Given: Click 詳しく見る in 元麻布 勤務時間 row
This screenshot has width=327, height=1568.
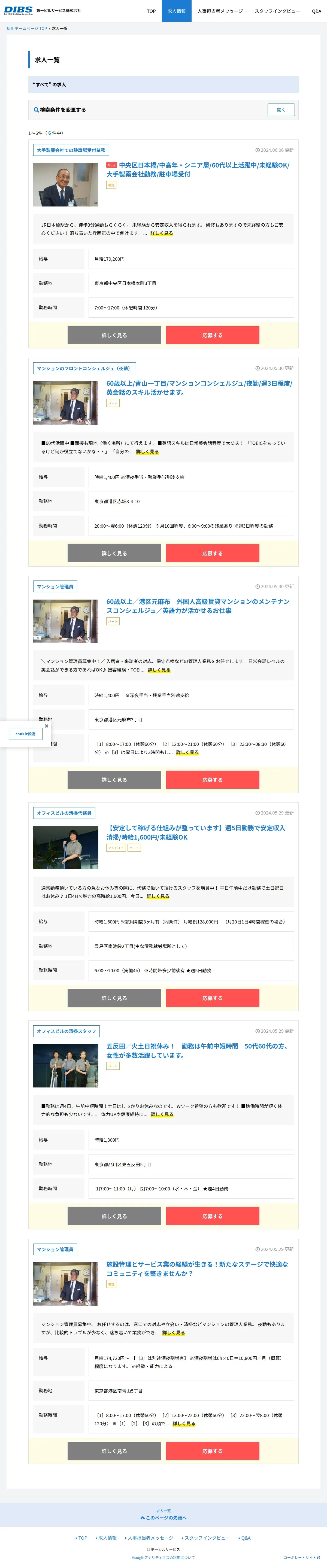Looking at the screenshot, I should [187, 752].
